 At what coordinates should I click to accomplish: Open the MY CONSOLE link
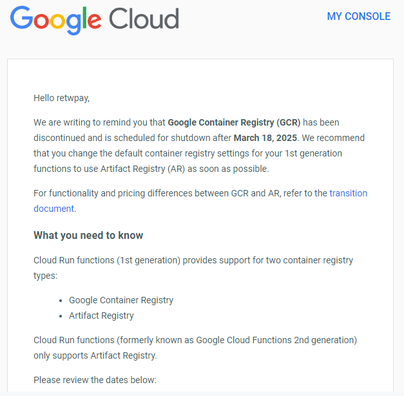tap(359, 16)
